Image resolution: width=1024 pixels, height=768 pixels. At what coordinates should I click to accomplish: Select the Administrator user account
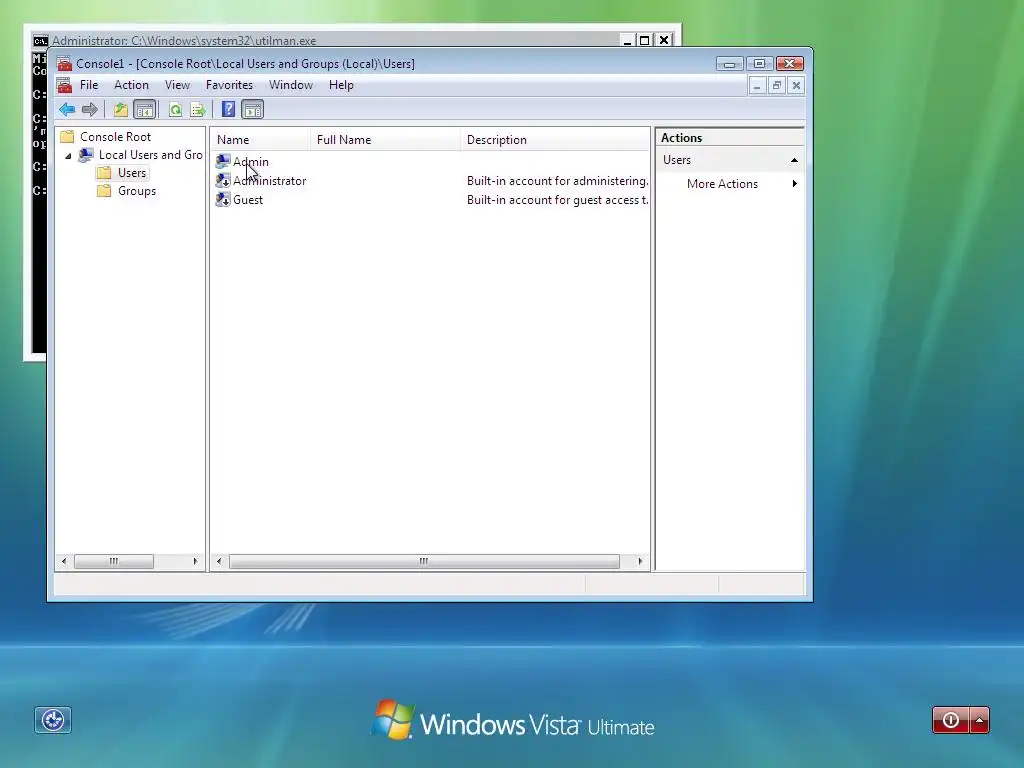tap(270, 181)
